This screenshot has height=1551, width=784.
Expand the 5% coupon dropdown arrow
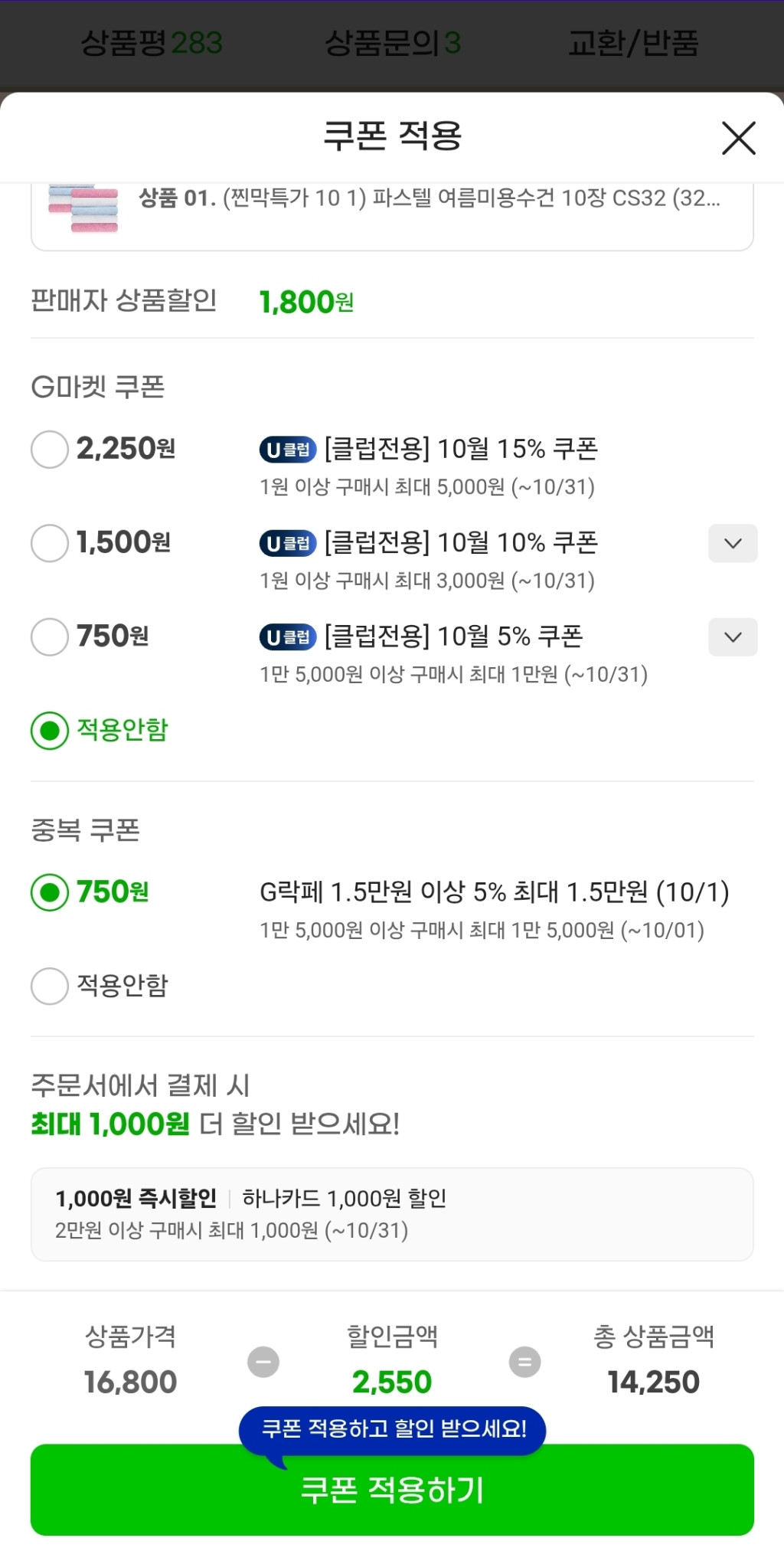[x=733, y=636]
